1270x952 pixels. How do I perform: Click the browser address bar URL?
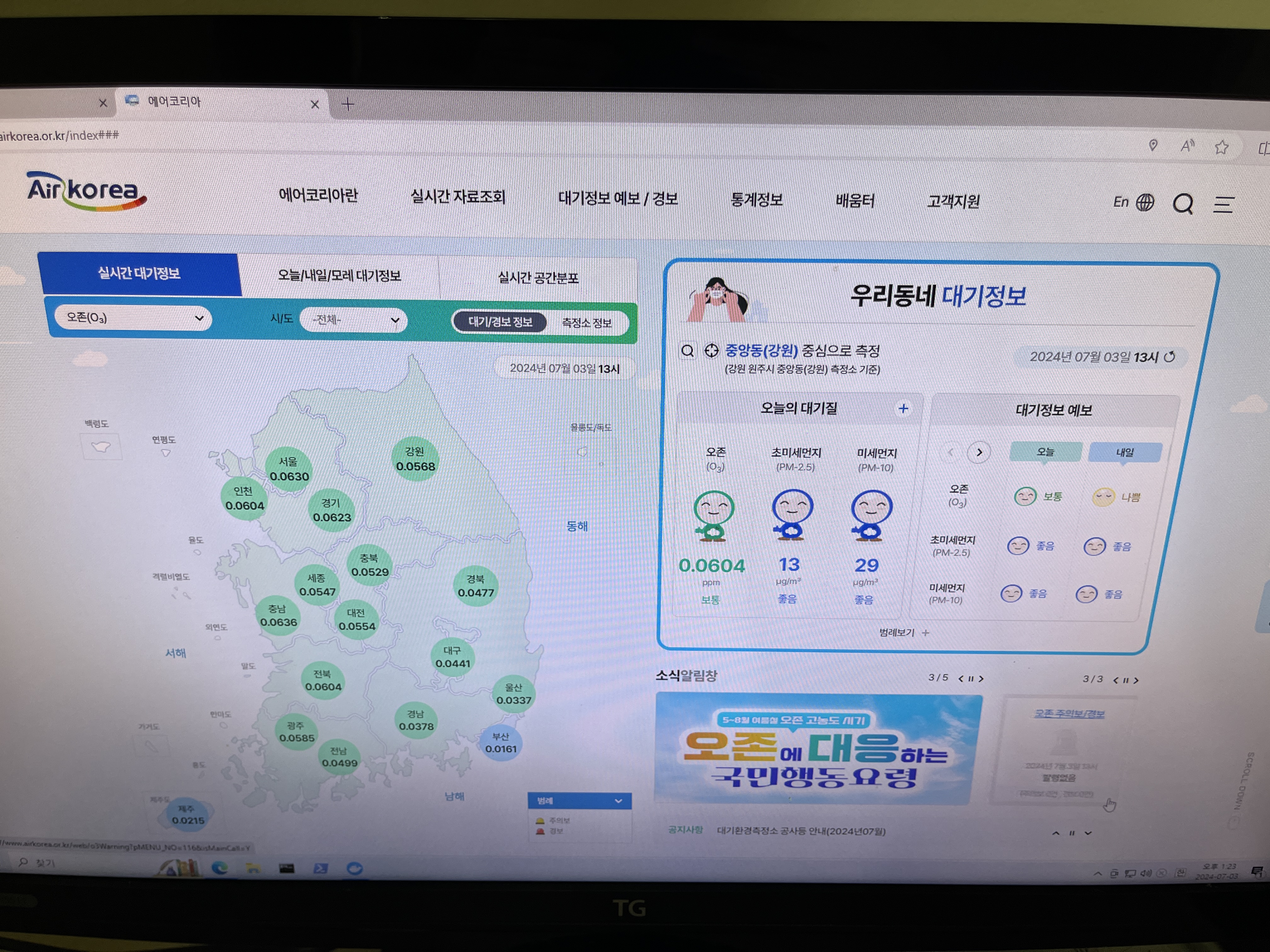click(60, 135)
